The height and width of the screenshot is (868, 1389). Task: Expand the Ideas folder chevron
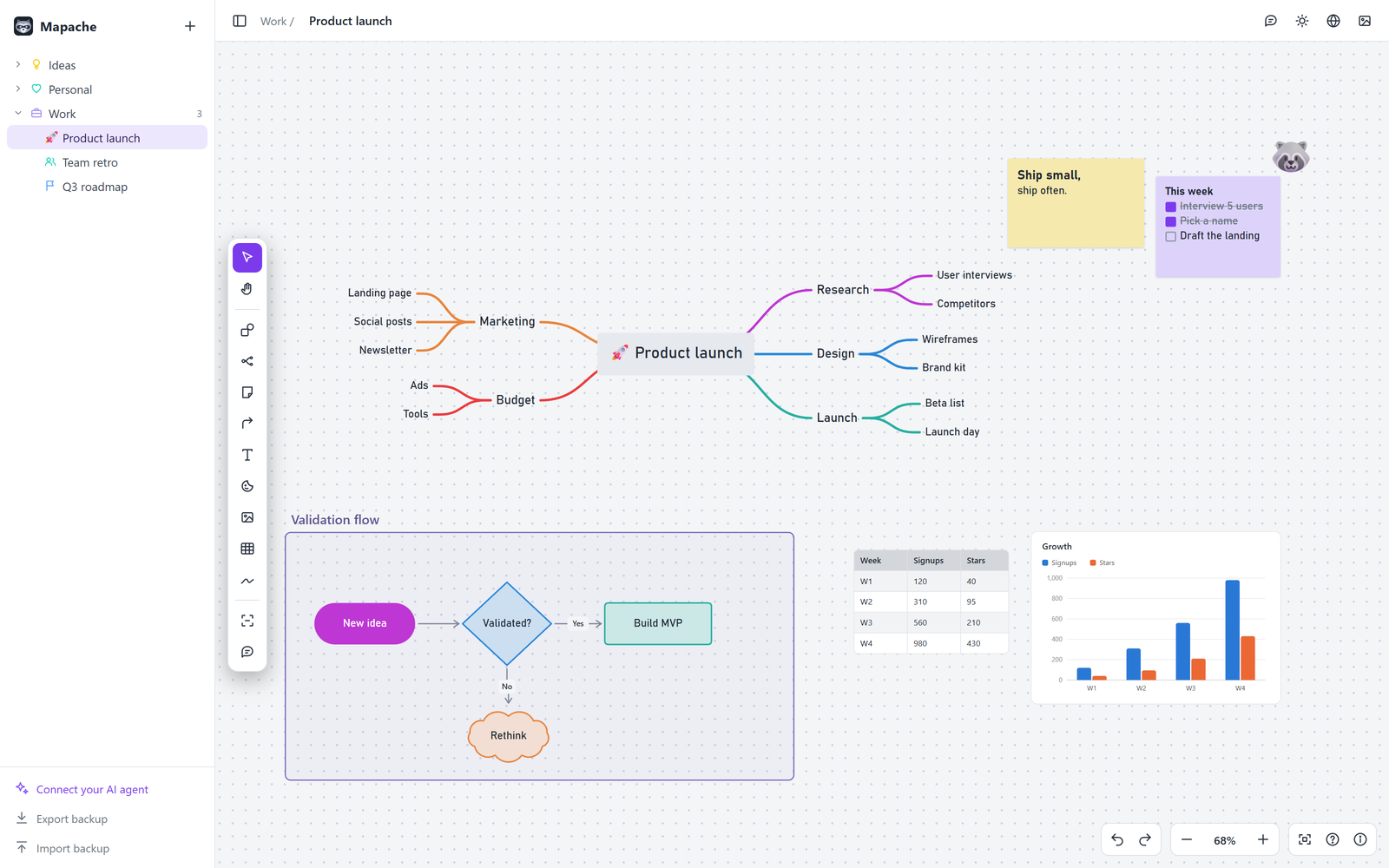coord(18,64)
